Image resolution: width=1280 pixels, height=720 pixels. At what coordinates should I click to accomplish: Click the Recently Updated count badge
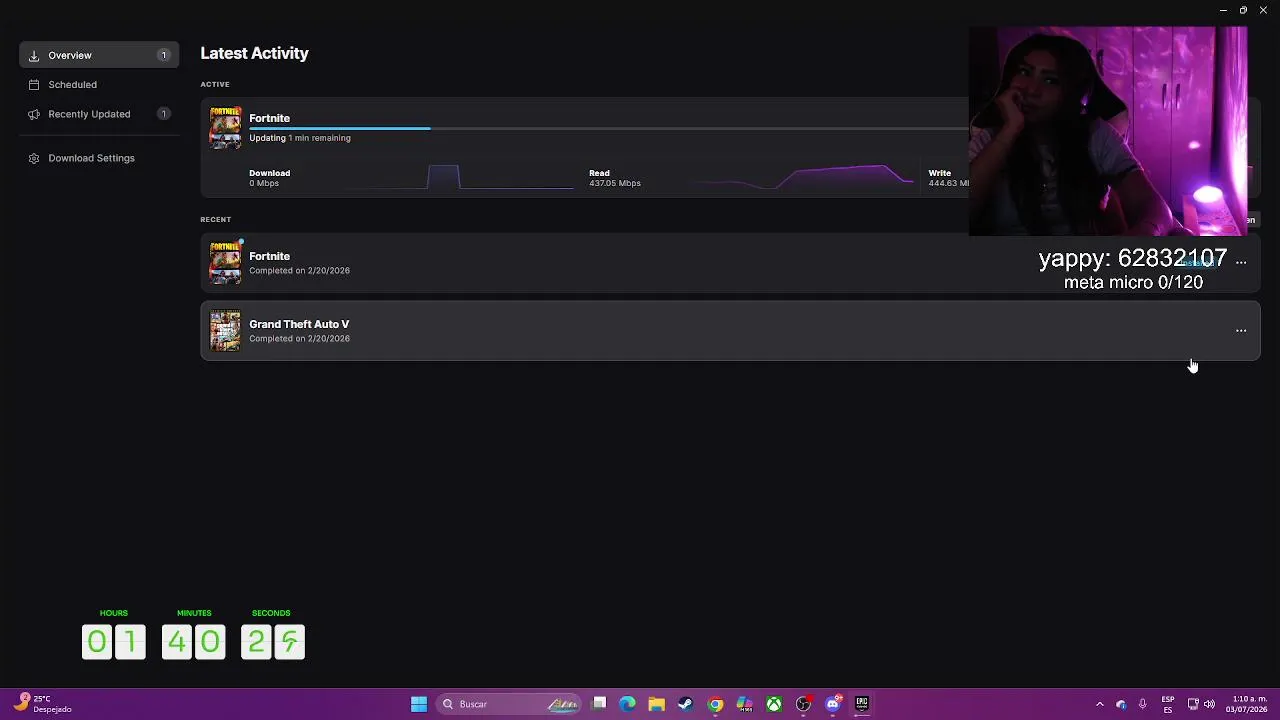click(163, 114)
